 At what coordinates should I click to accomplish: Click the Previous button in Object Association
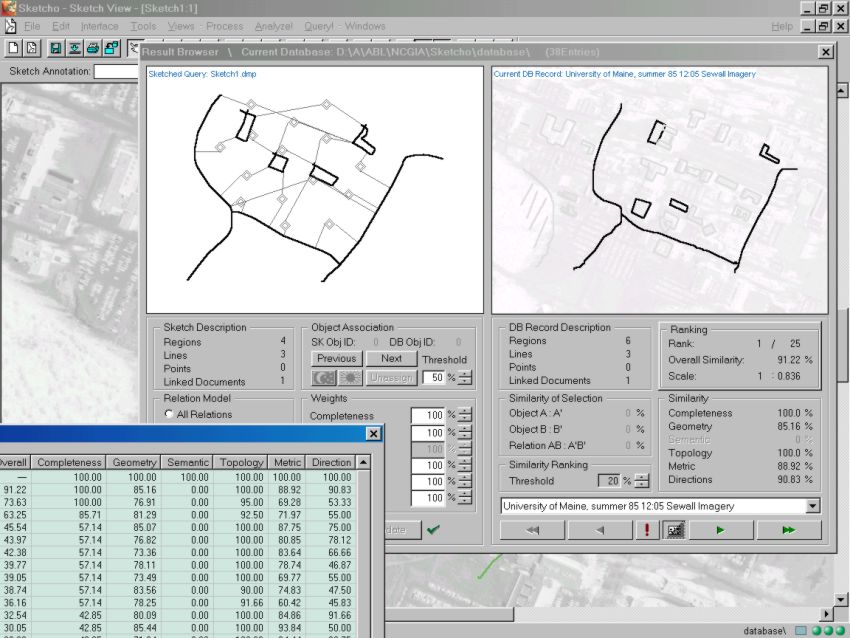pyautogui.click(x=336, y=358)
